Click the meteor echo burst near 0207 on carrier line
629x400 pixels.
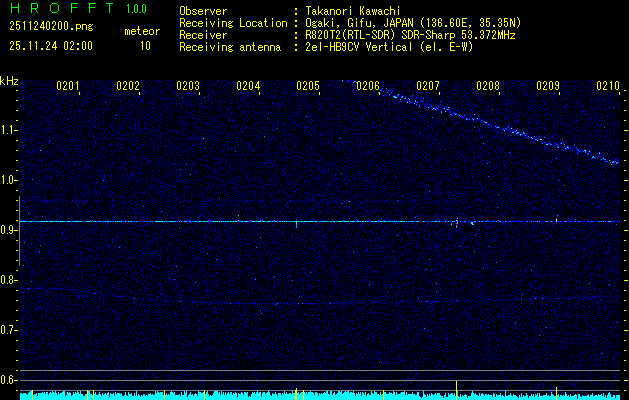tap(457, 222)
